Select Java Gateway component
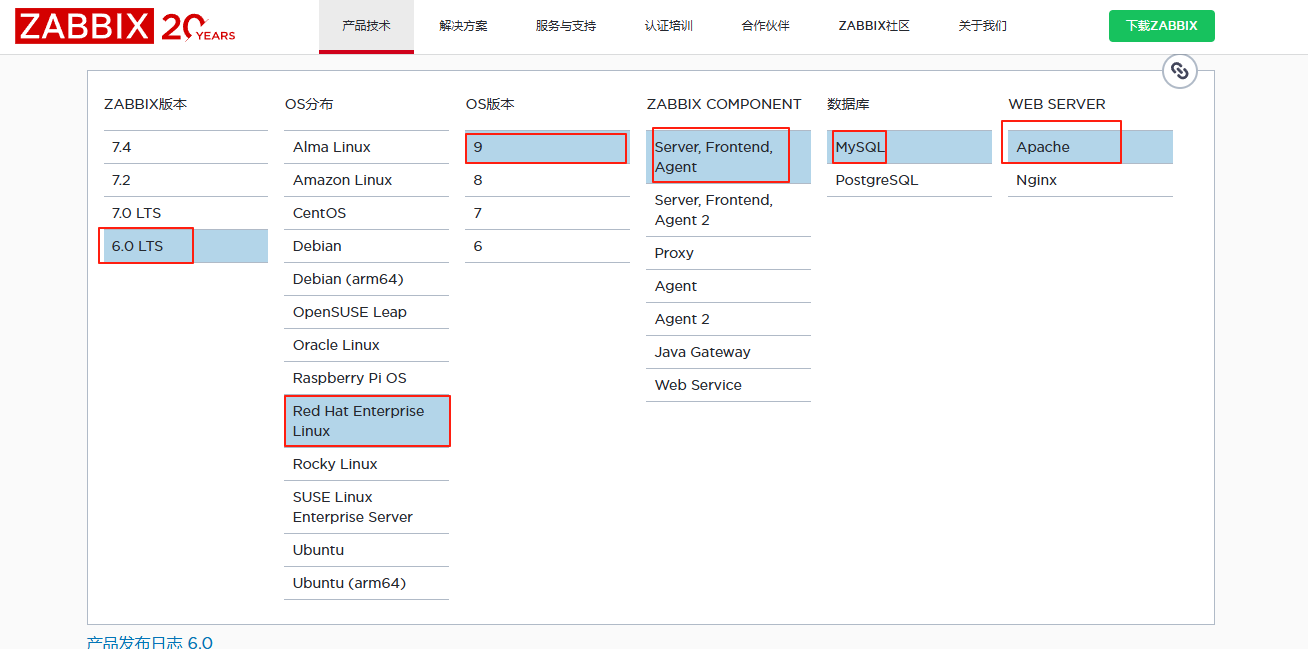Screen dimensions: 1308x649 tap(729, 352)
